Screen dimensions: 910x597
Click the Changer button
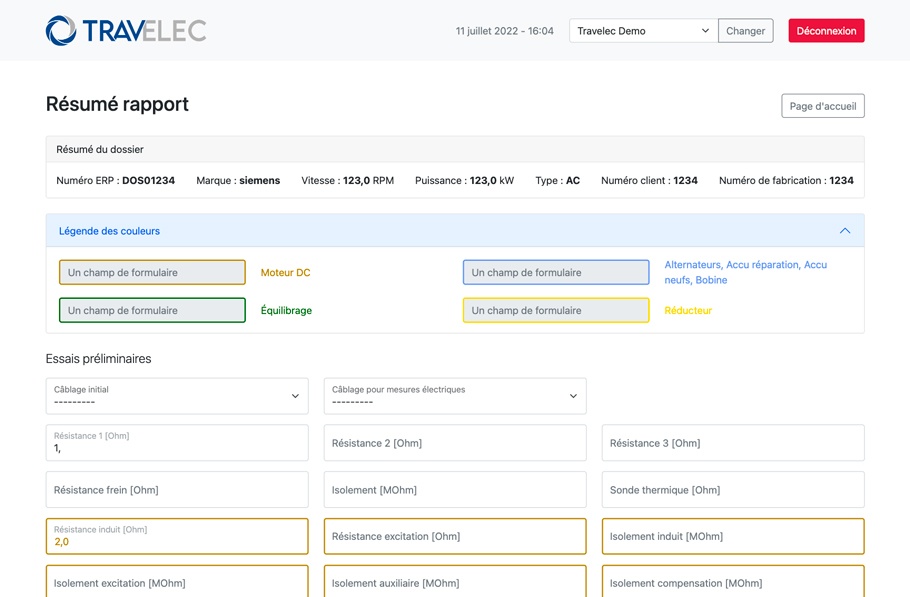tap(745, 31)
